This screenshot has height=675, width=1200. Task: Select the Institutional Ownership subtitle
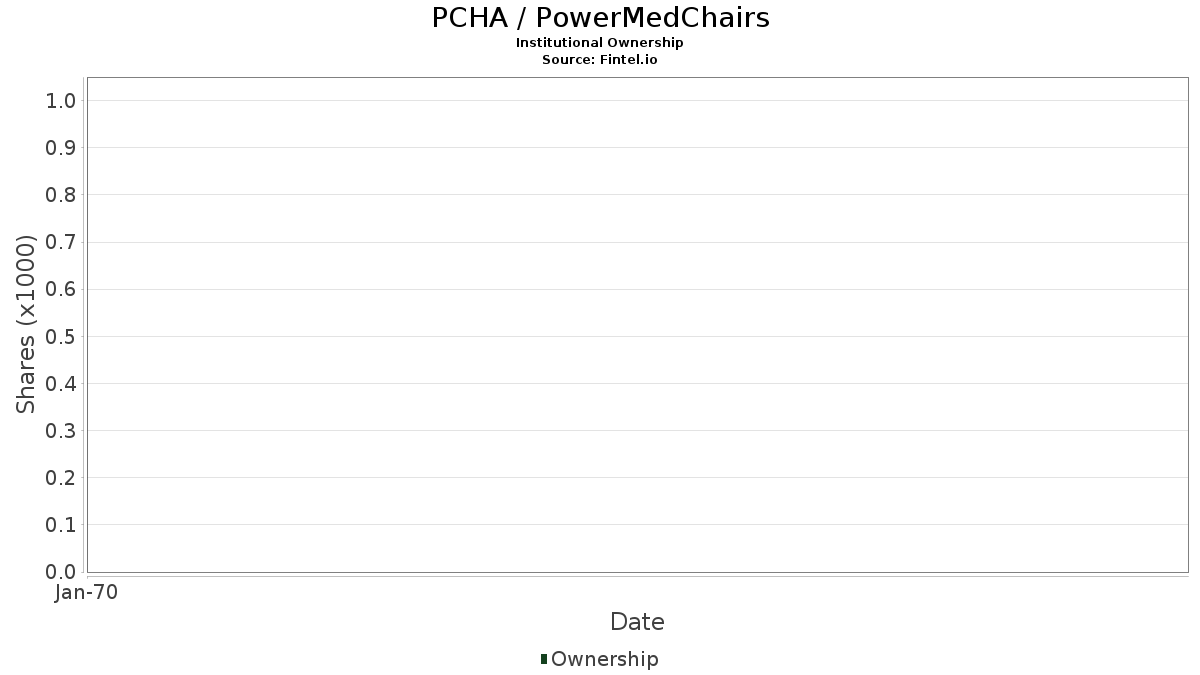click(x=600, y=43)
